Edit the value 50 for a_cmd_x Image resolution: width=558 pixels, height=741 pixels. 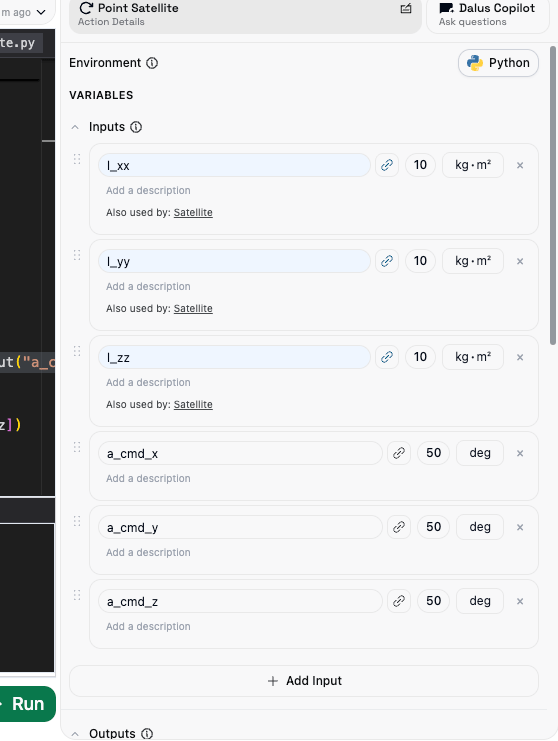(x=433, y=453)
